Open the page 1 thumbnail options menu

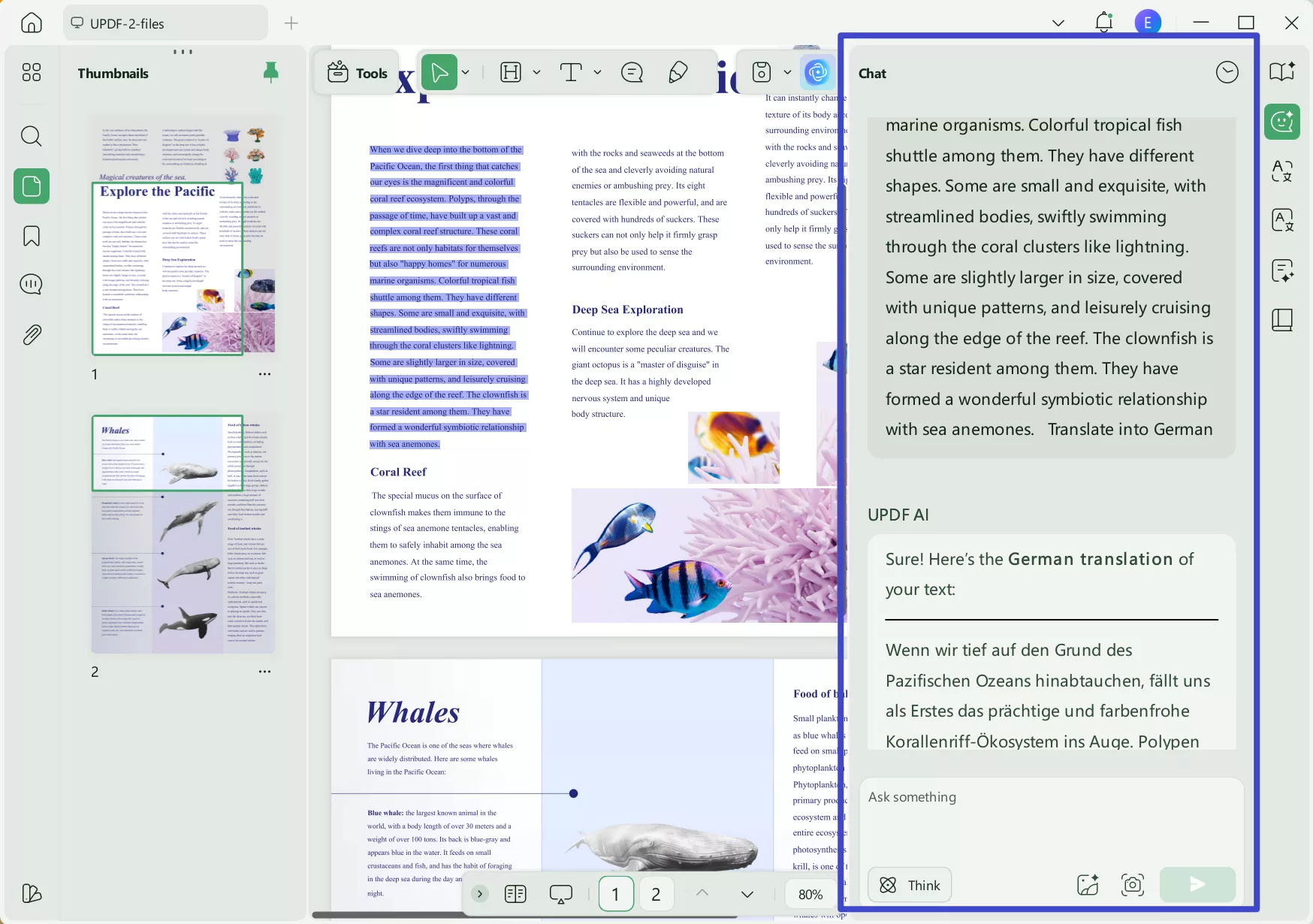tap(264, 373)
